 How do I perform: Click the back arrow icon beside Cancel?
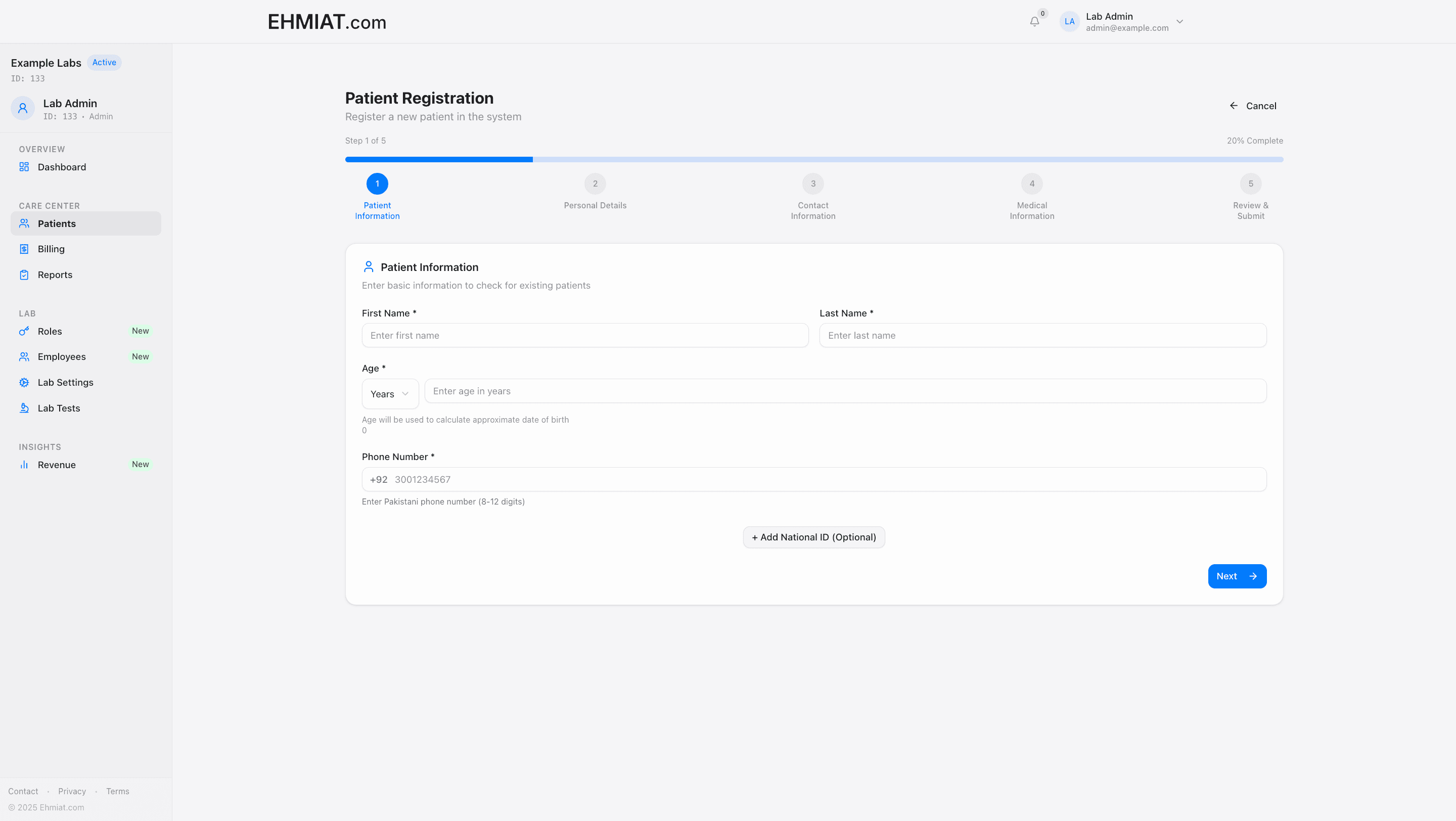pos(1234,106)
